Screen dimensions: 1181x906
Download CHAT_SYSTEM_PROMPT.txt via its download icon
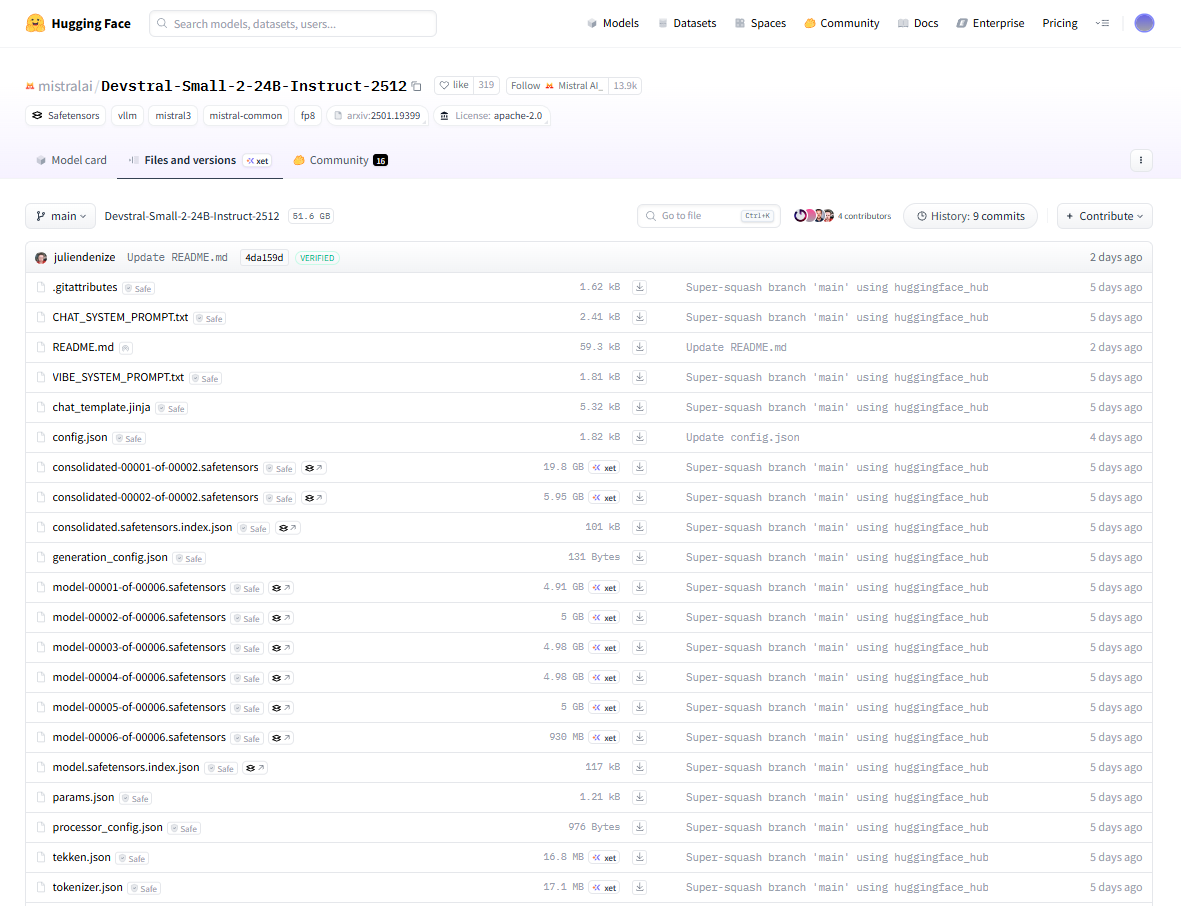tap(639, 317)
